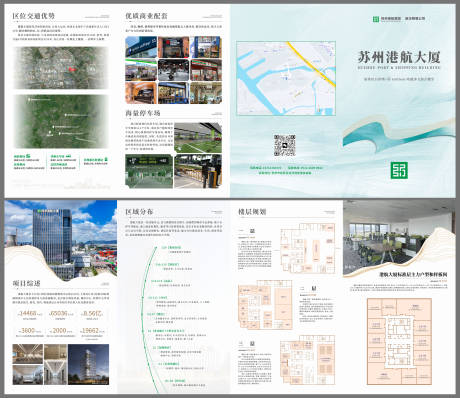Click the tower photo under the blue sky

pos(61,239)
